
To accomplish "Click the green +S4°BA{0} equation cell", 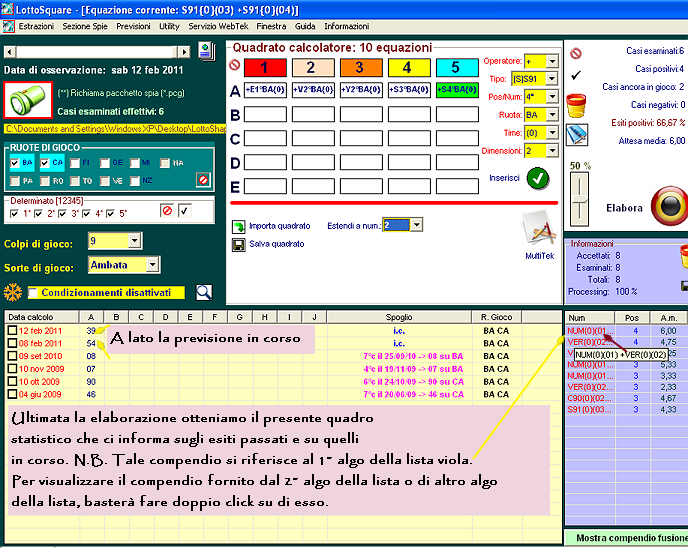I will coord(457,90).
